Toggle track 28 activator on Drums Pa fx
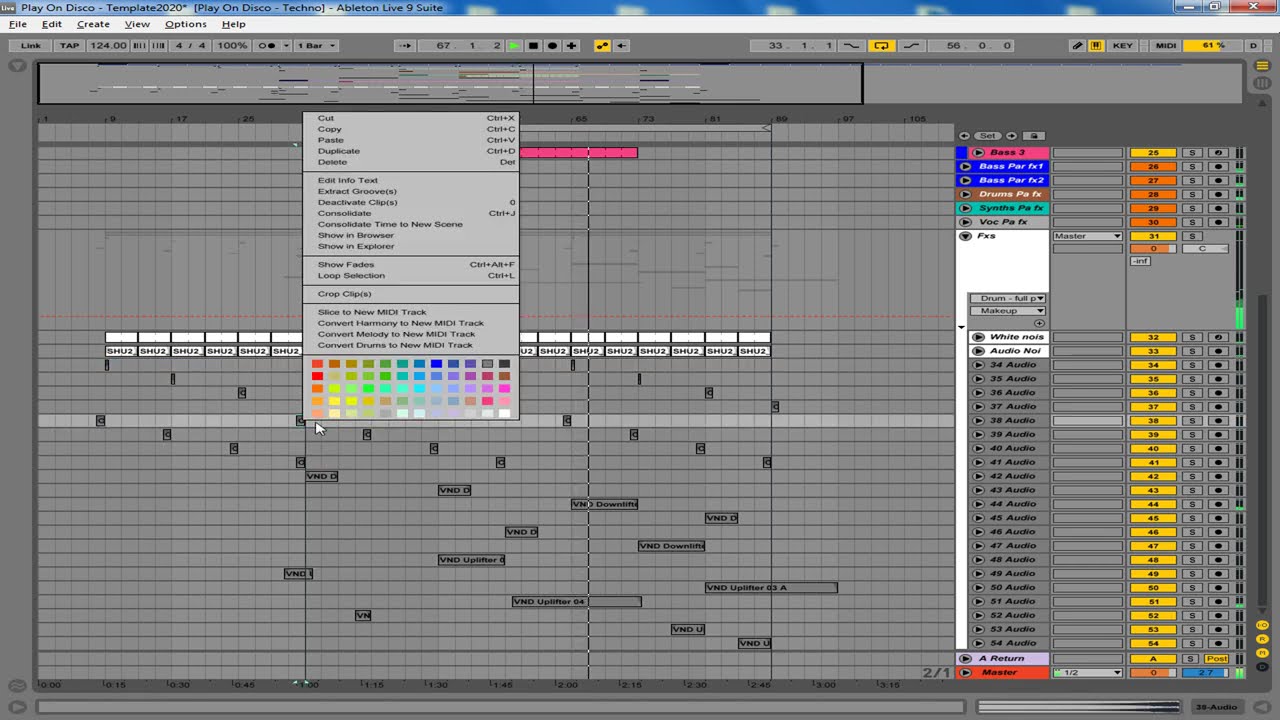 click(1153, 194)
